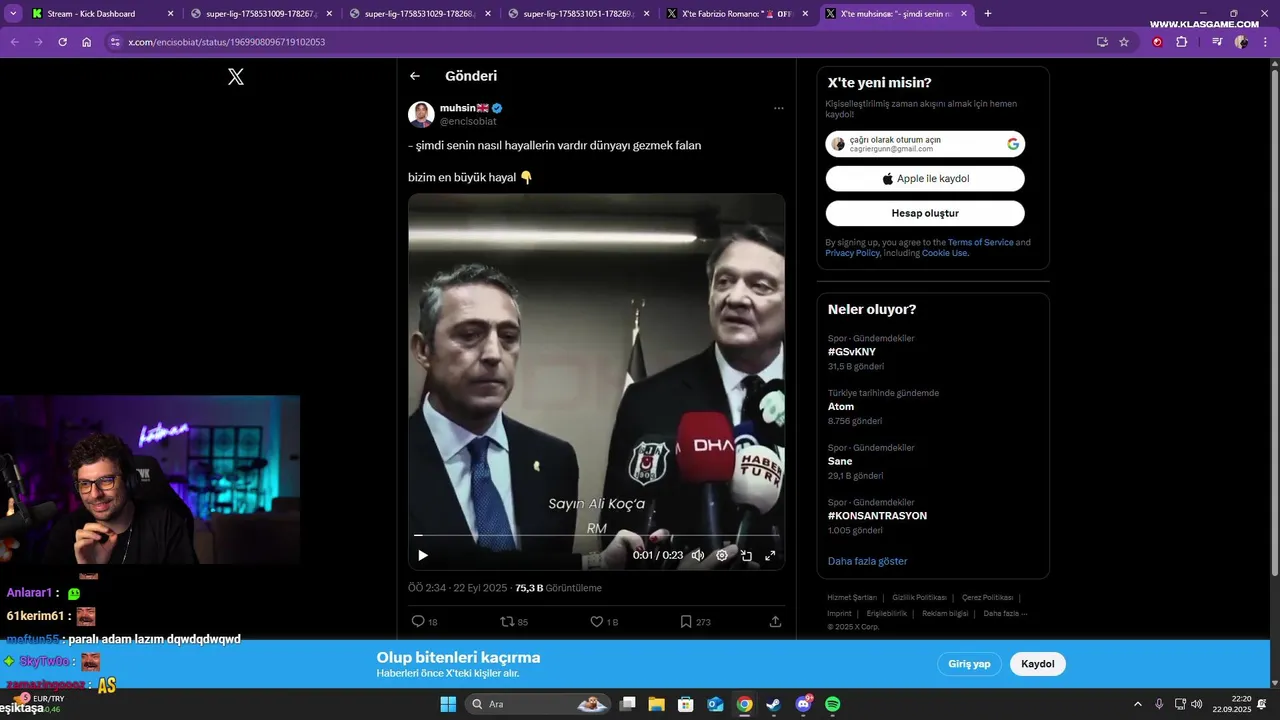
Task: Click browser home icon
Action: pos(87,42)
